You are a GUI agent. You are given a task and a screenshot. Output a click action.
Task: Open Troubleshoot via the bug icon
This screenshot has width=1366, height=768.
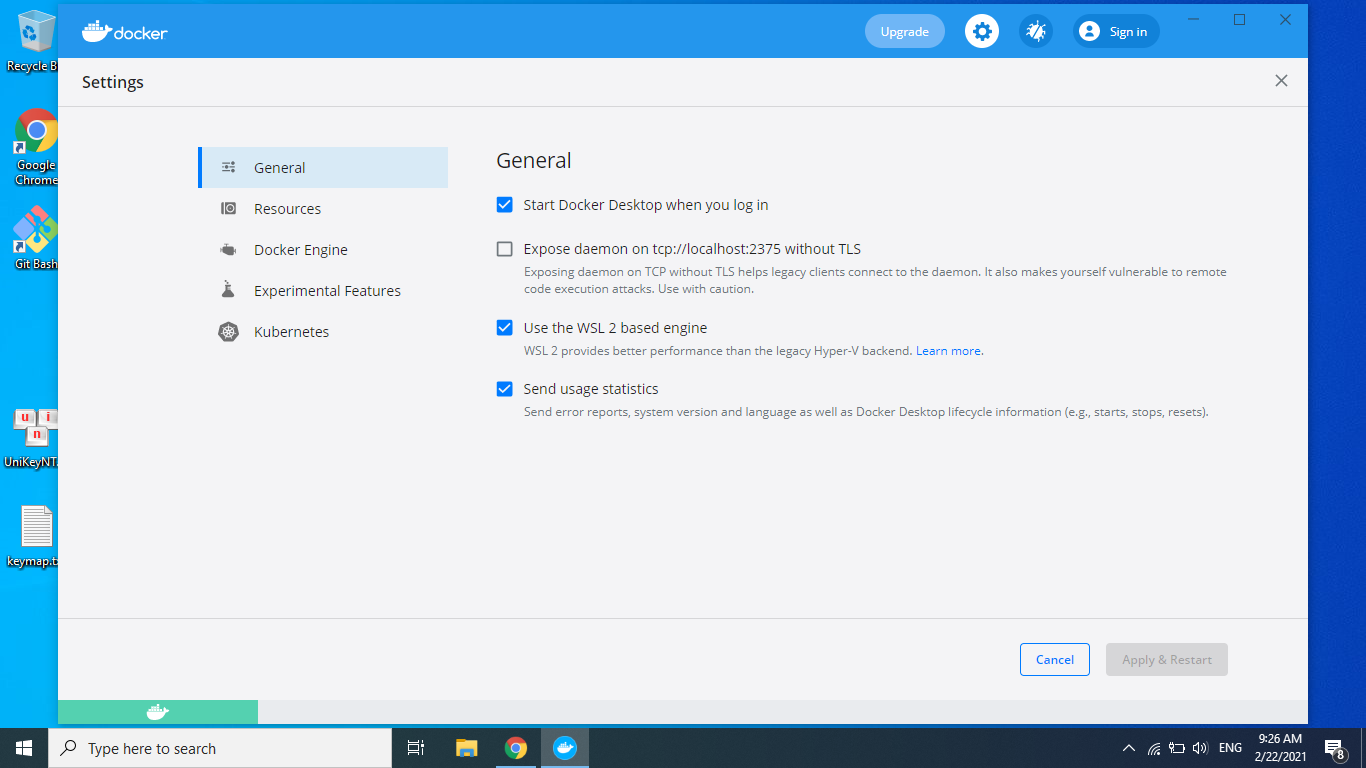coord(1036,31)
